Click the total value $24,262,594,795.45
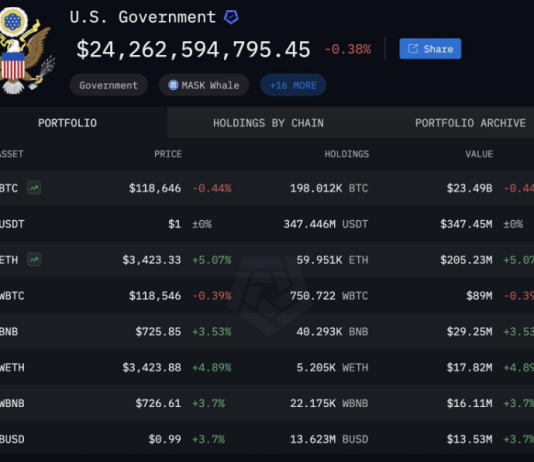 pyautogui.click(x=193, y=50)
